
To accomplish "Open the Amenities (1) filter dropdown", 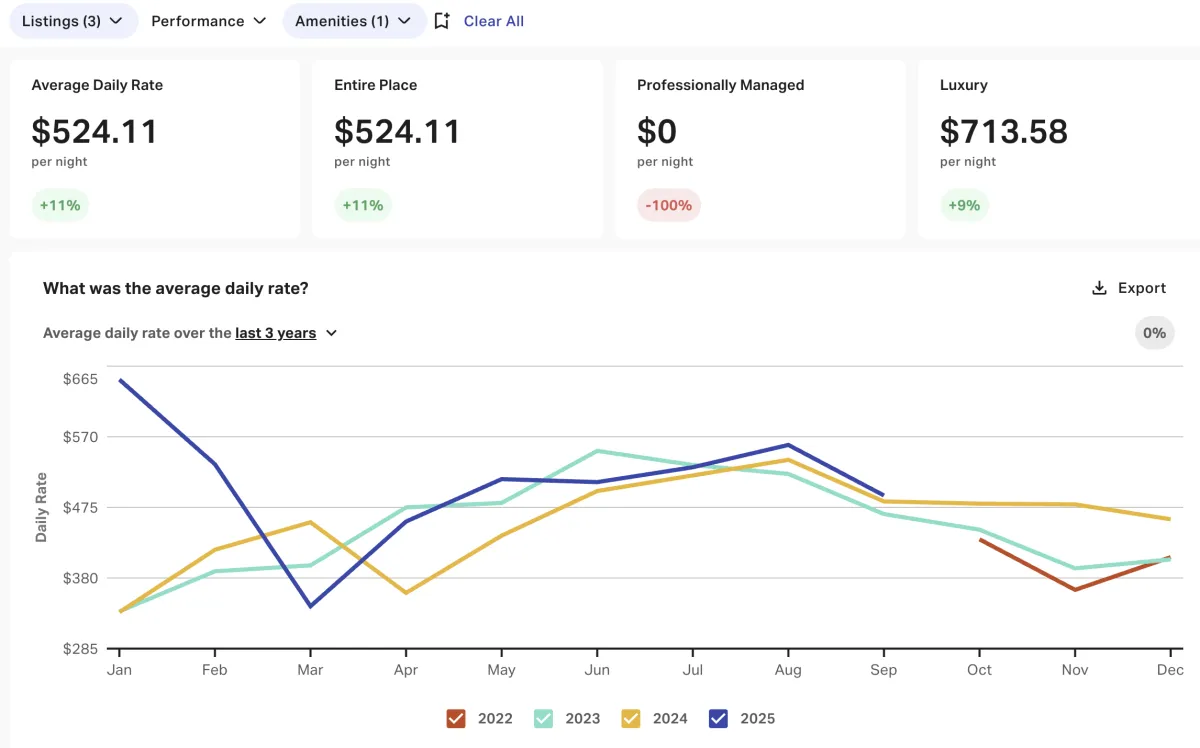I will [x=353, y=21].
